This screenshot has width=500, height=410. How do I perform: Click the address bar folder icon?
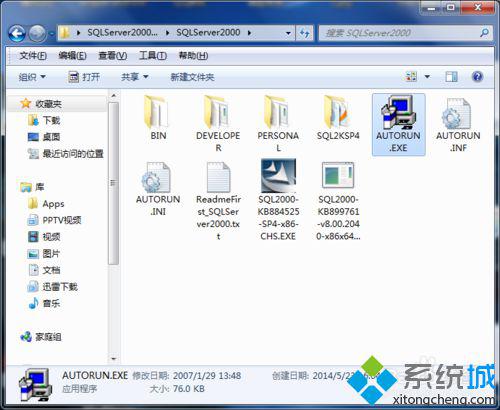[65, 33]
